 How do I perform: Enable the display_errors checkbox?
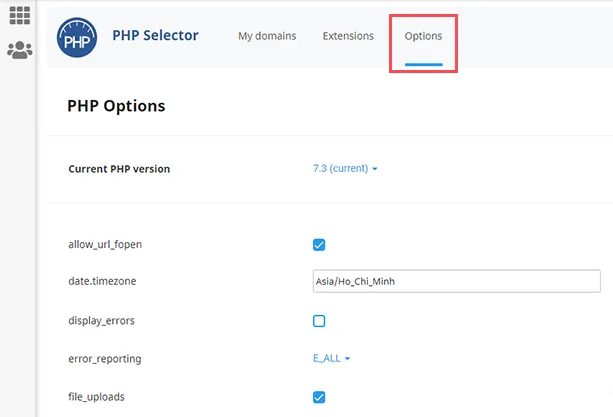[319, 321]
